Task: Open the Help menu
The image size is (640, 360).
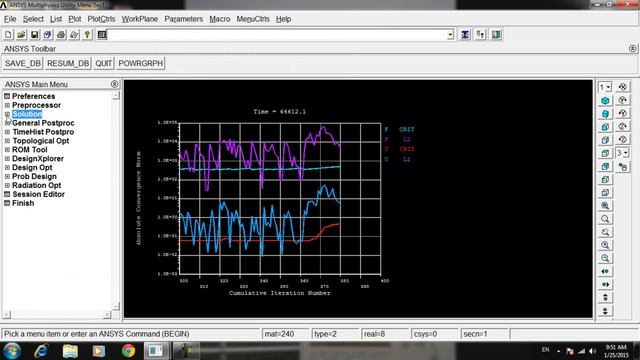Action: point(283,19)
